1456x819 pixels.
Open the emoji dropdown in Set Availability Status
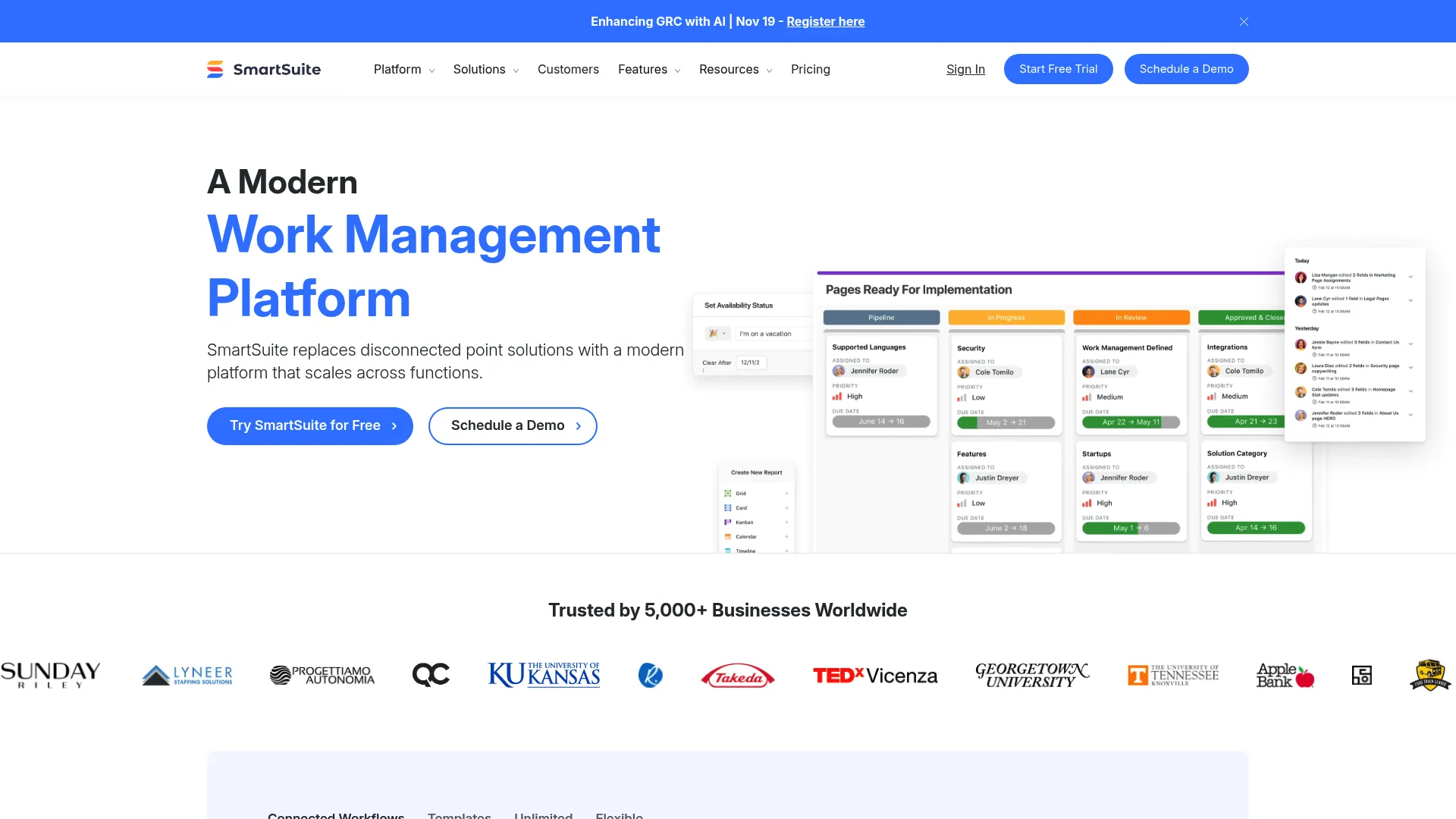click(724, 334)
